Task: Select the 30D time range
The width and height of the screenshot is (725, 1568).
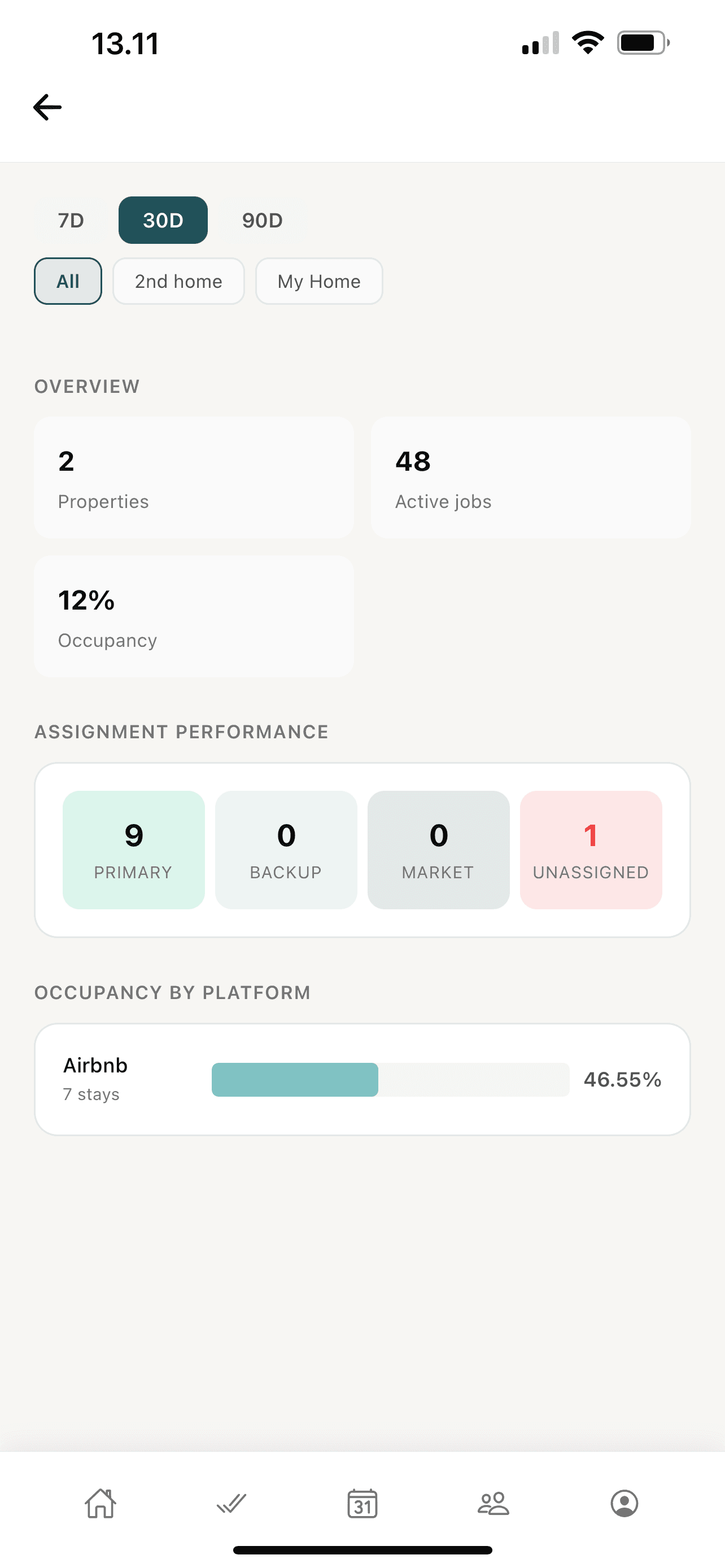Action: coord(163,220)
